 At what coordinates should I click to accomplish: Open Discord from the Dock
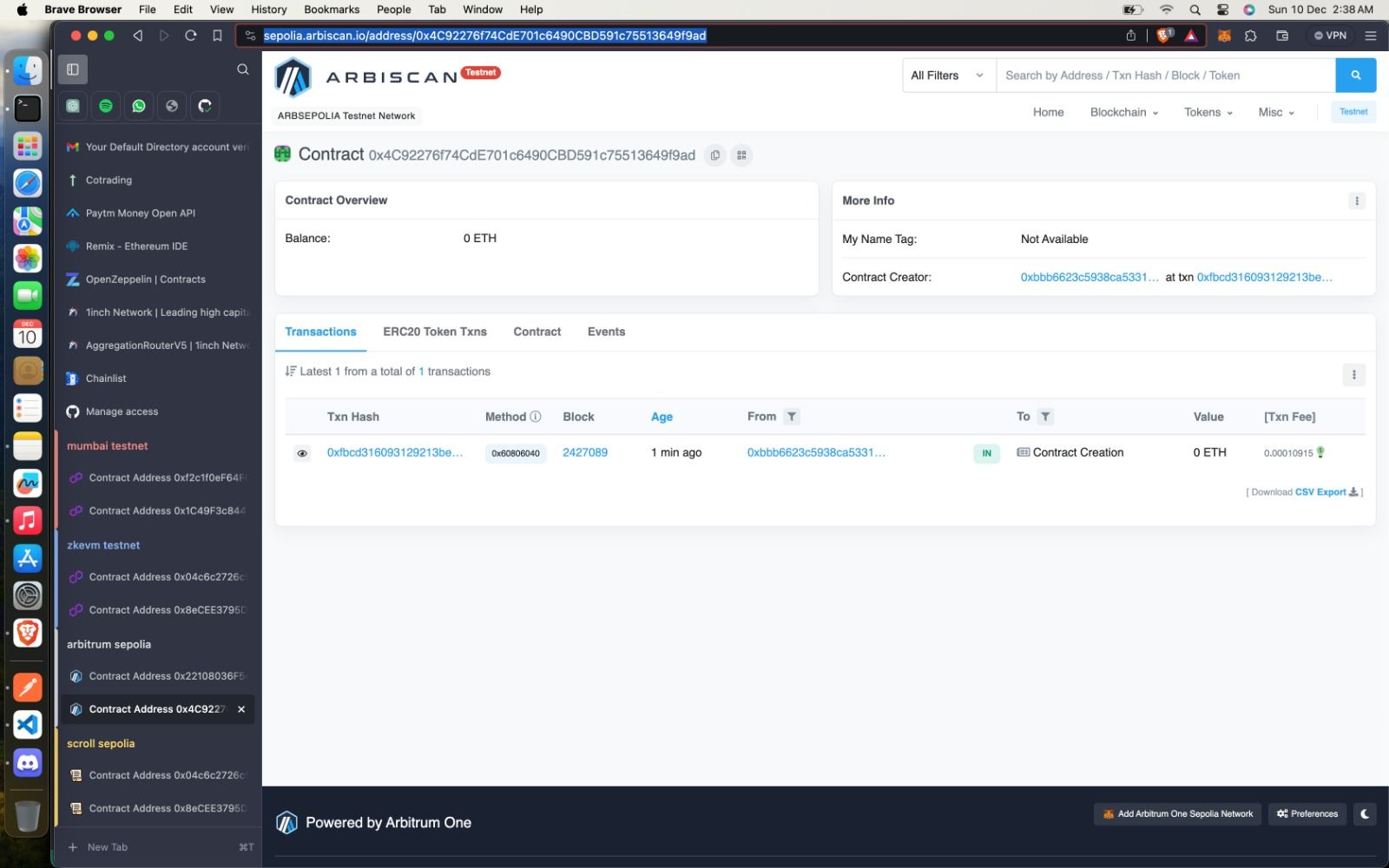pyautogui.click(x=28, y=763)
